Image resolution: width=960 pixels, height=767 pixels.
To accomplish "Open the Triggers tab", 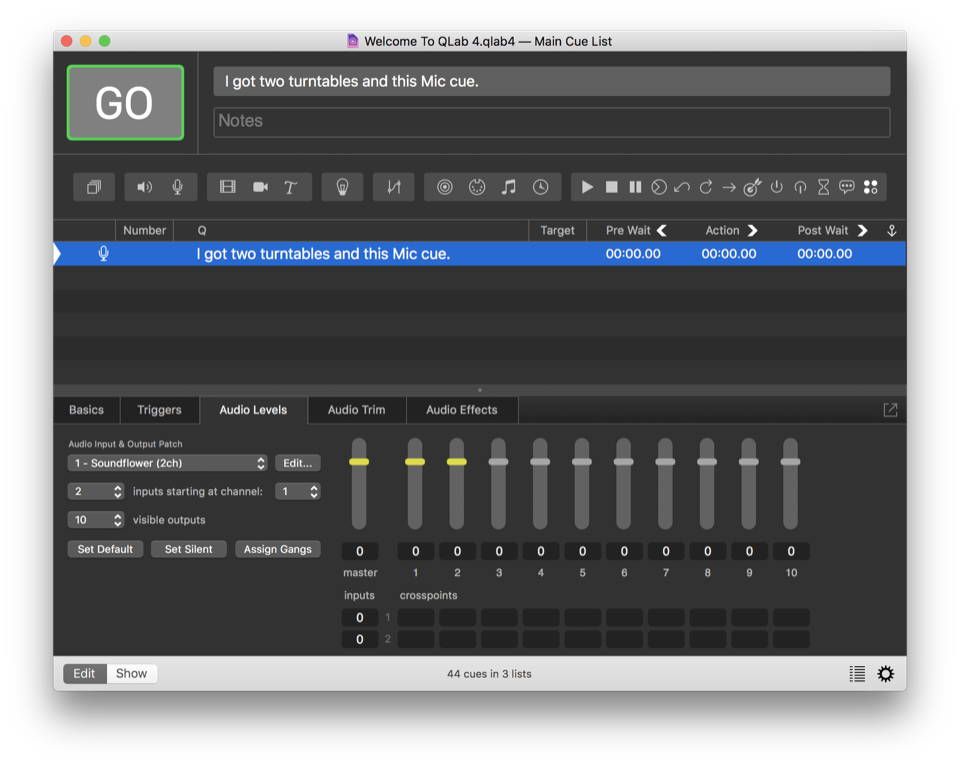I will point(159,410).
